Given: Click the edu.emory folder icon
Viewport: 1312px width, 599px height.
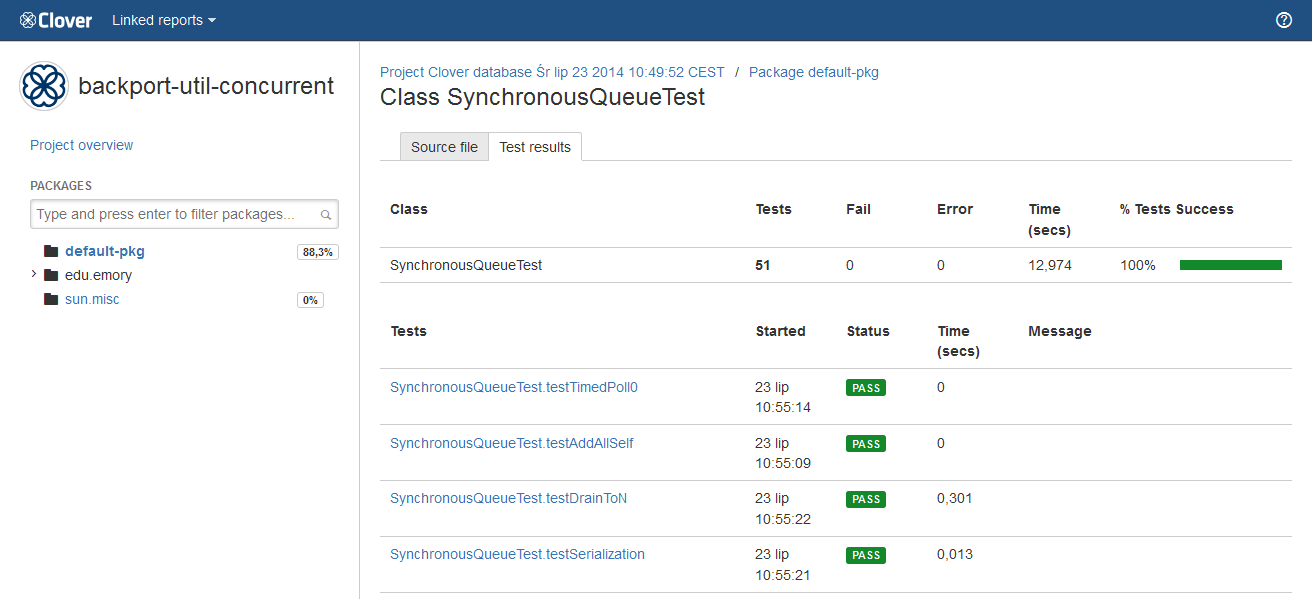Looking at the screenshot, I should tap(51, 275).
